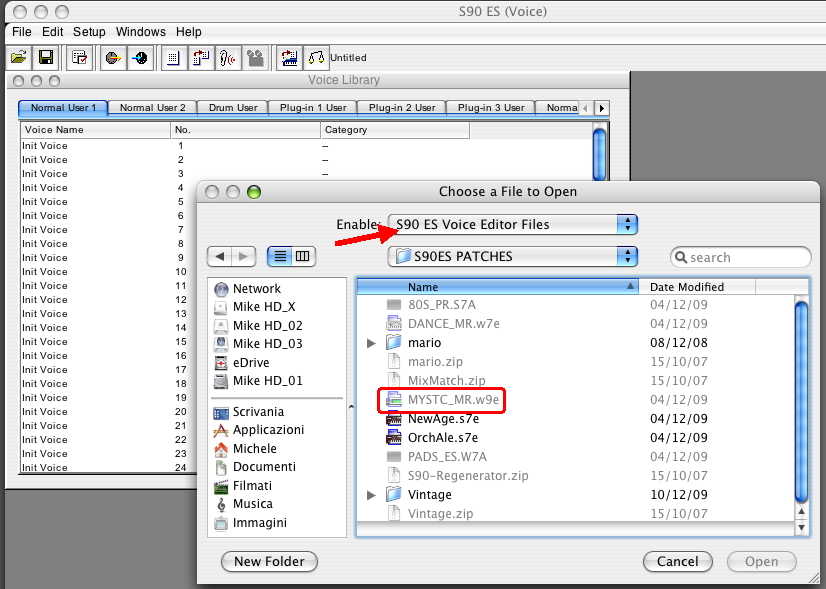Click the store voice toolbar icon
Viewport: 826px width, 589px height.
201,57
